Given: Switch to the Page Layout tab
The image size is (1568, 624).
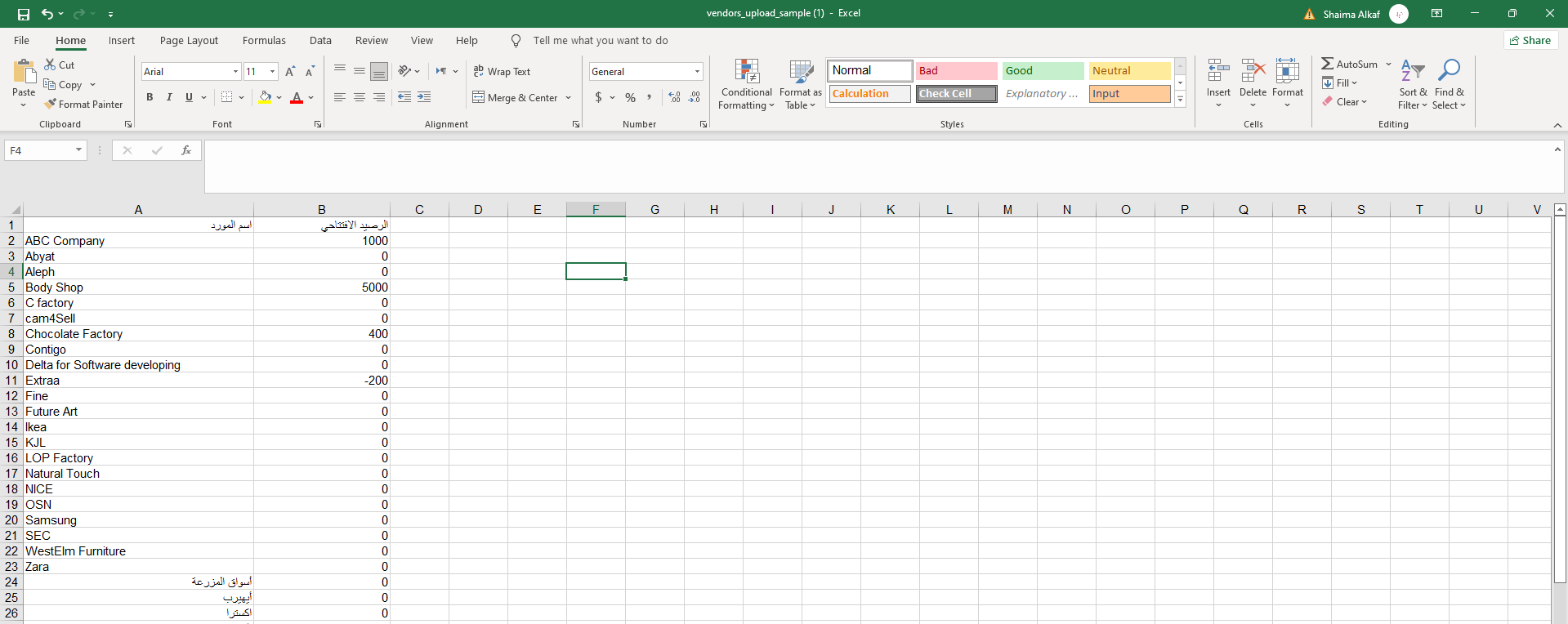Looking at the screenshot, I should coord(189,41).
